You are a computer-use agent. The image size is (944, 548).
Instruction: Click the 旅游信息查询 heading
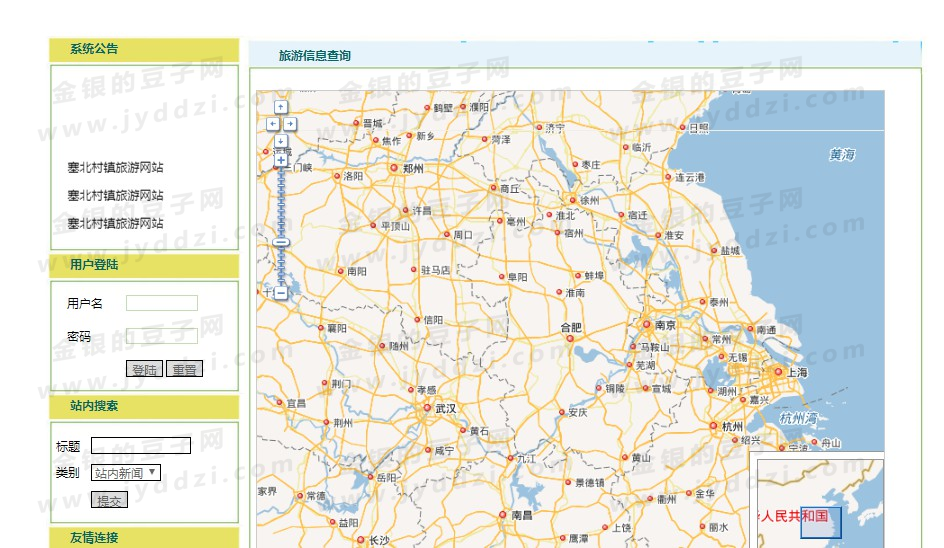click(315, 55)
